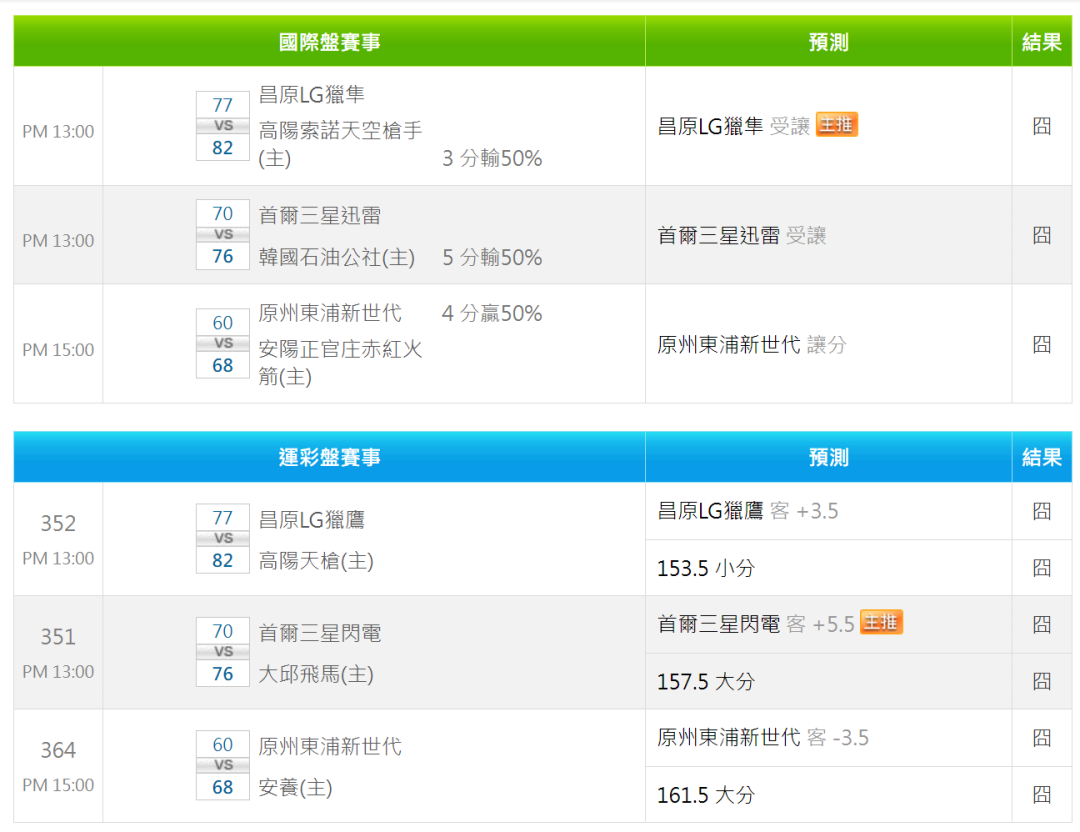Click the VS label in game 351
The width and height of the screenshot is (1080, 832).
(223, 652)
